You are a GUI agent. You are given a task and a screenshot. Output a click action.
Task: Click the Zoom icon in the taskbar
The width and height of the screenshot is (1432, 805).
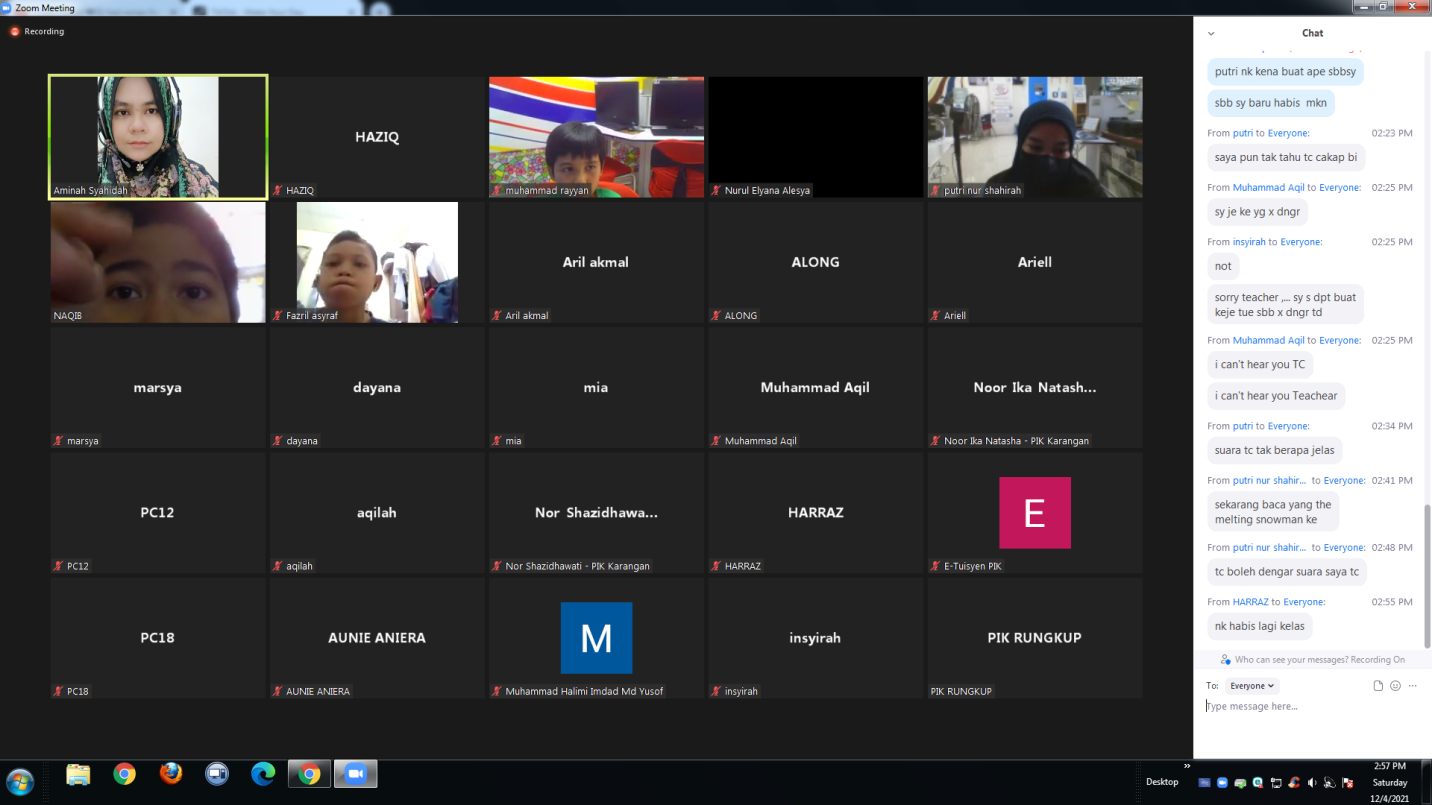click(354, 774)
